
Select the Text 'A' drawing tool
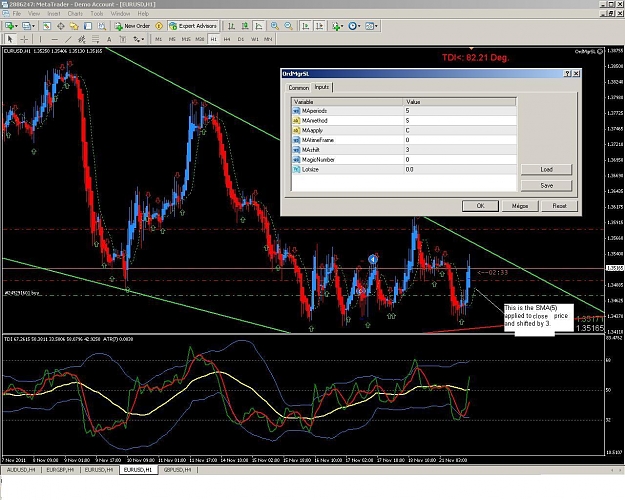point(109,39)
